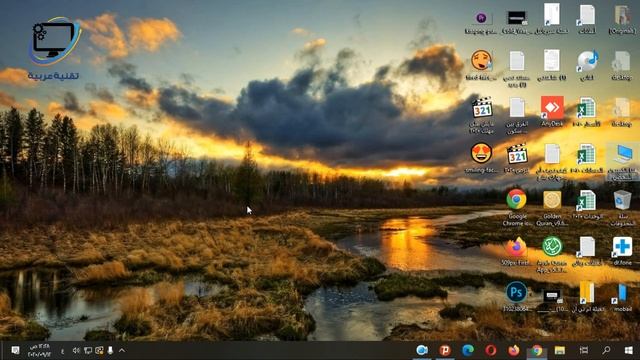
Task: Select the smiling-face heart-eyes emoji file
Action: (x=481, y=158)
